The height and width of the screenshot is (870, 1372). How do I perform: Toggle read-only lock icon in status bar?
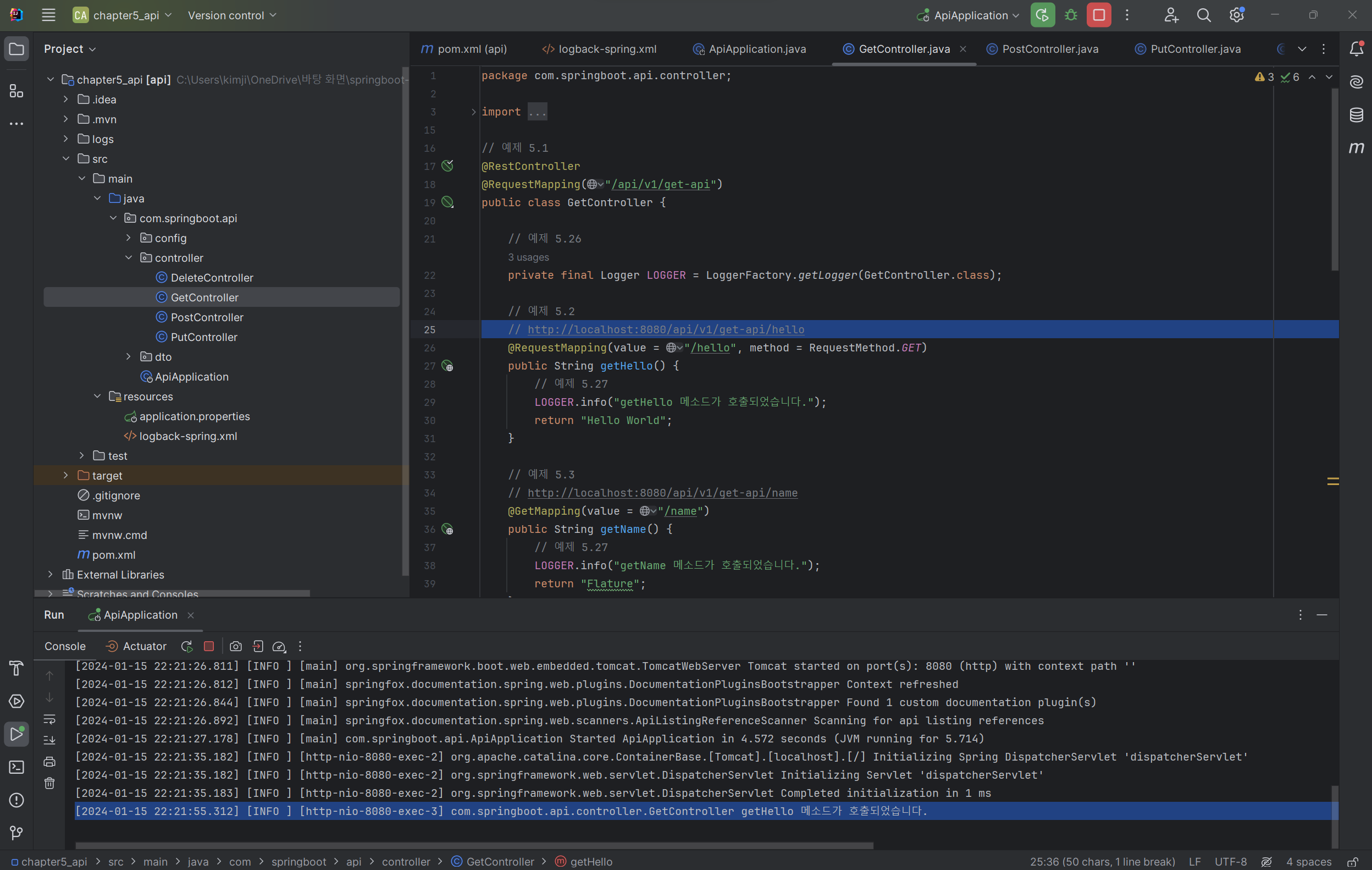pos(1353,861)
